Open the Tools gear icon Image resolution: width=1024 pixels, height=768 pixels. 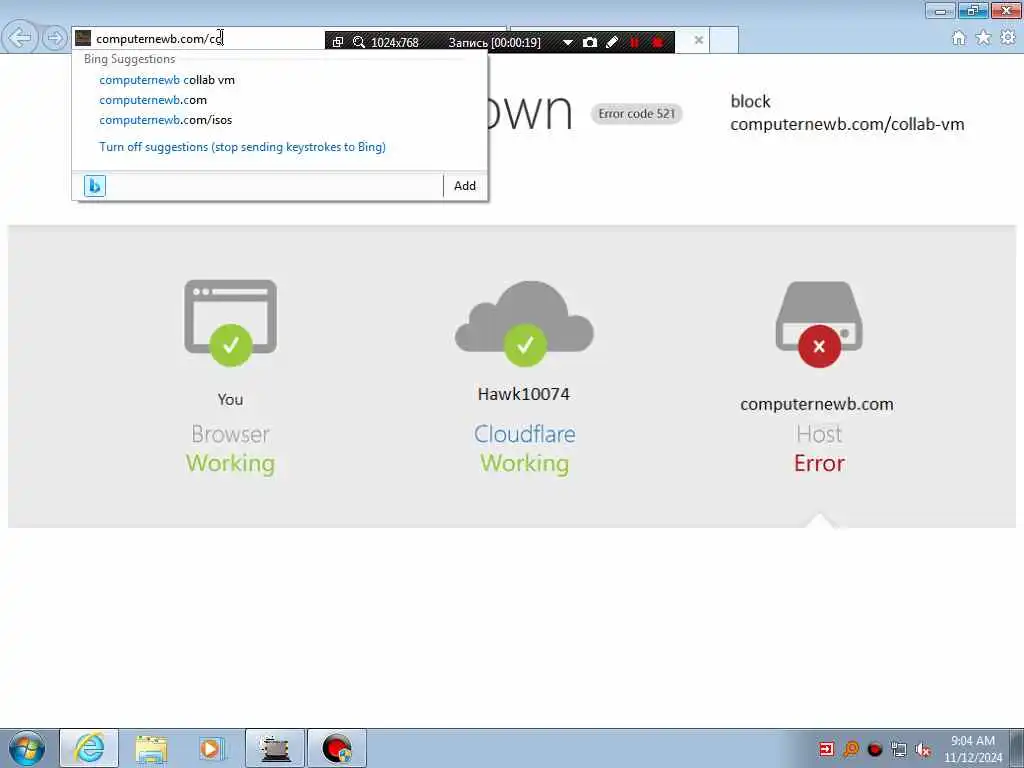coord(1008,38)
